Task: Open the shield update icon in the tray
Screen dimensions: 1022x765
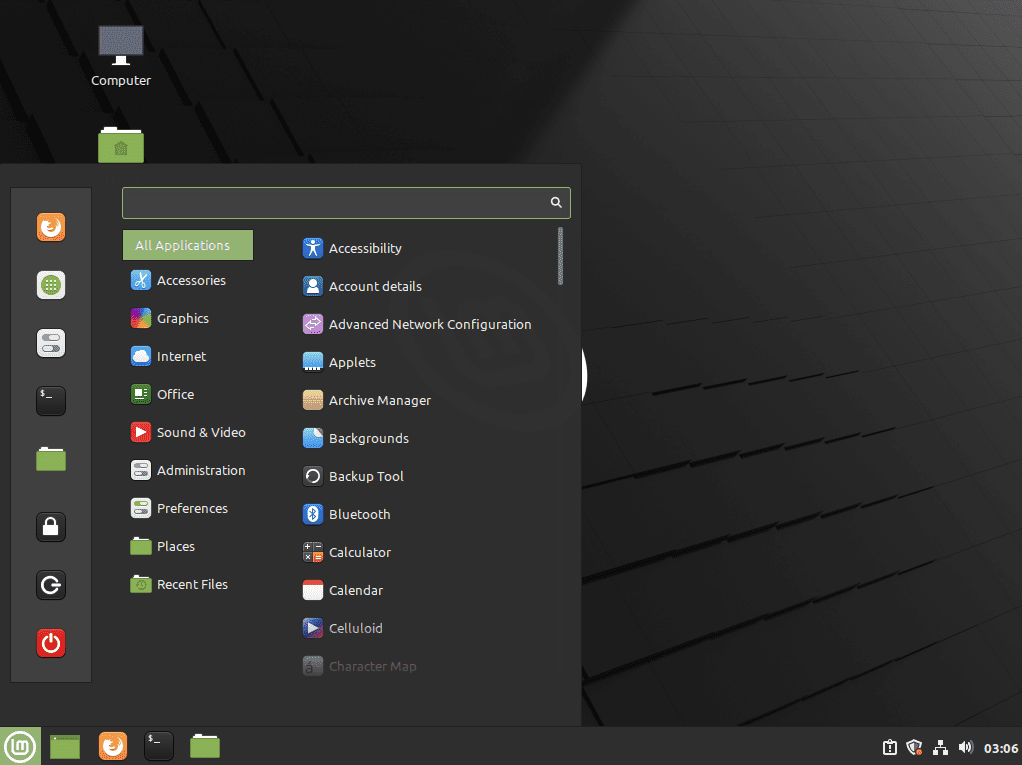Action: pyautogui.click(x=914, y=747)
